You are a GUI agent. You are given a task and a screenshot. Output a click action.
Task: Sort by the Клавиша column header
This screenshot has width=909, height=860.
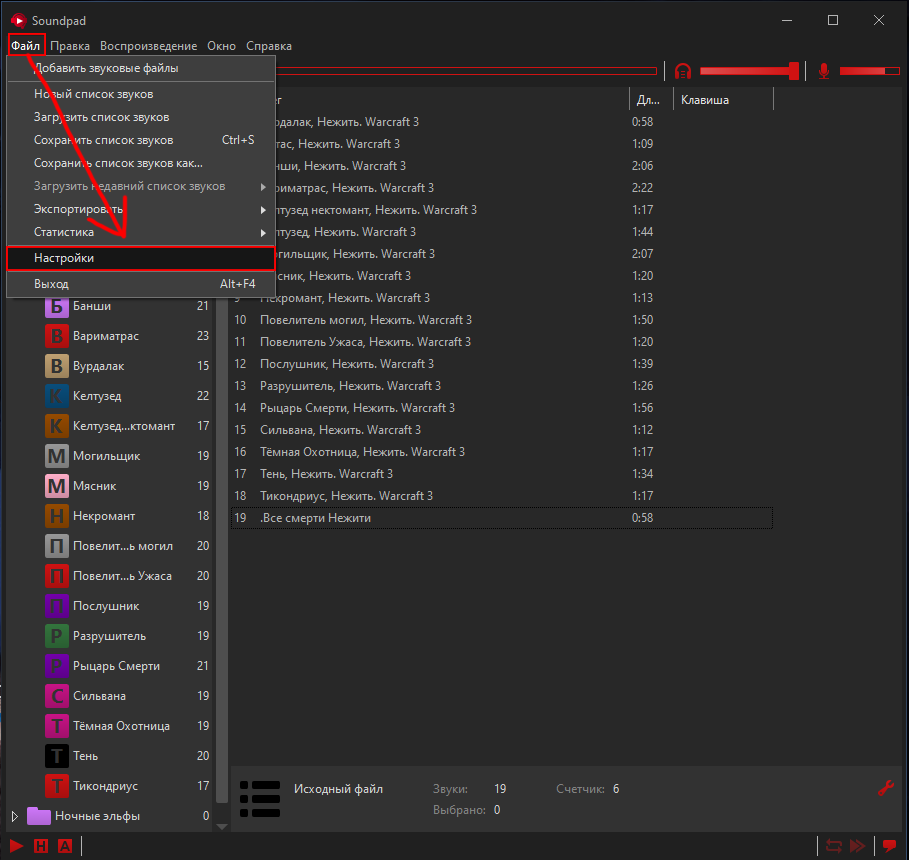click(723, 100)
